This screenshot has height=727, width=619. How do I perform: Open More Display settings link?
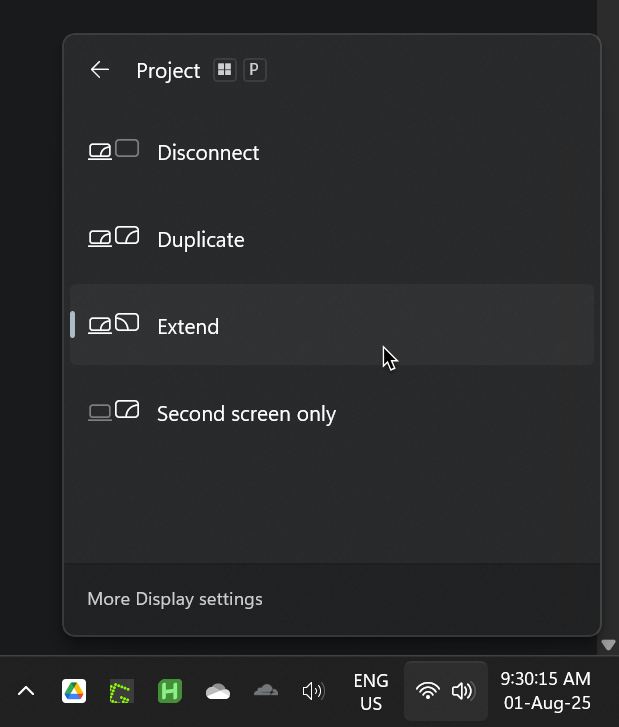pos(175,599)
